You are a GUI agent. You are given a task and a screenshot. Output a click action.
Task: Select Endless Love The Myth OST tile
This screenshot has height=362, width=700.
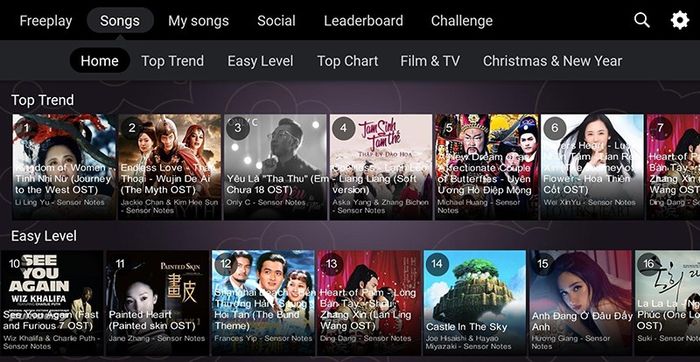pos(170,166)
